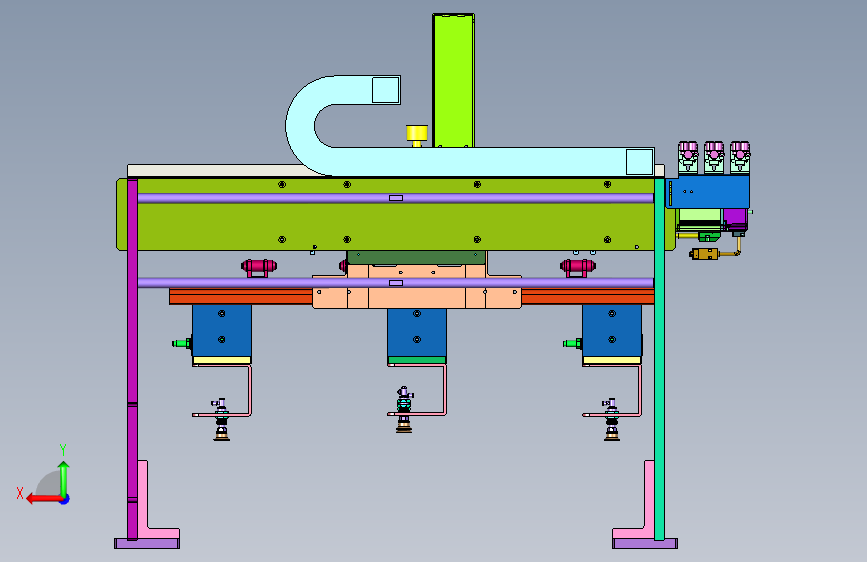Pick the leftmost solenoid valve on the manifold
The height and width of the screenshot is (562, 867).
tap(688, 157)
